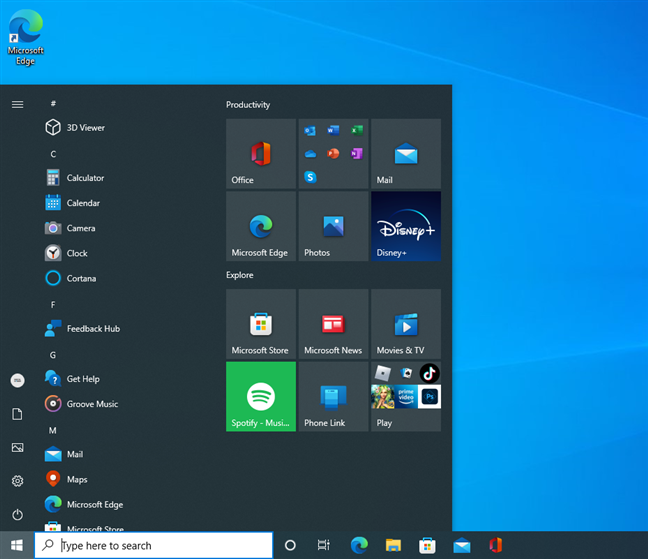This screenshot has height=559, width=648.
Task: Click the Office tile
Action: pyautogui.click(x=261, y=154)
